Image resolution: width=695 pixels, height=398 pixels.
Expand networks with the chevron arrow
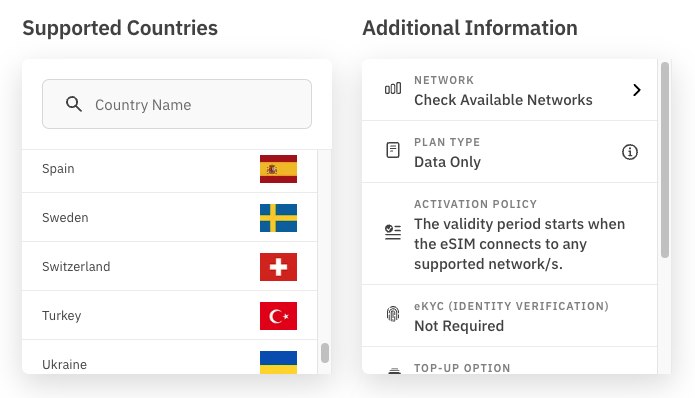pyautogui.click(x=637, y=90)
